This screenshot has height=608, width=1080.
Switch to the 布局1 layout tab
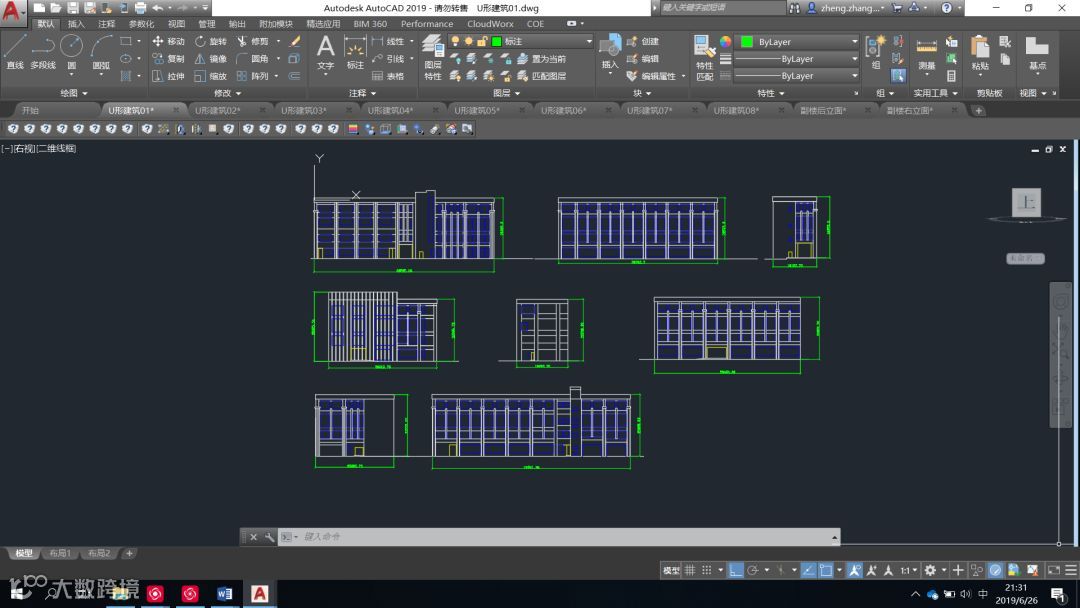tap(61, 553)
